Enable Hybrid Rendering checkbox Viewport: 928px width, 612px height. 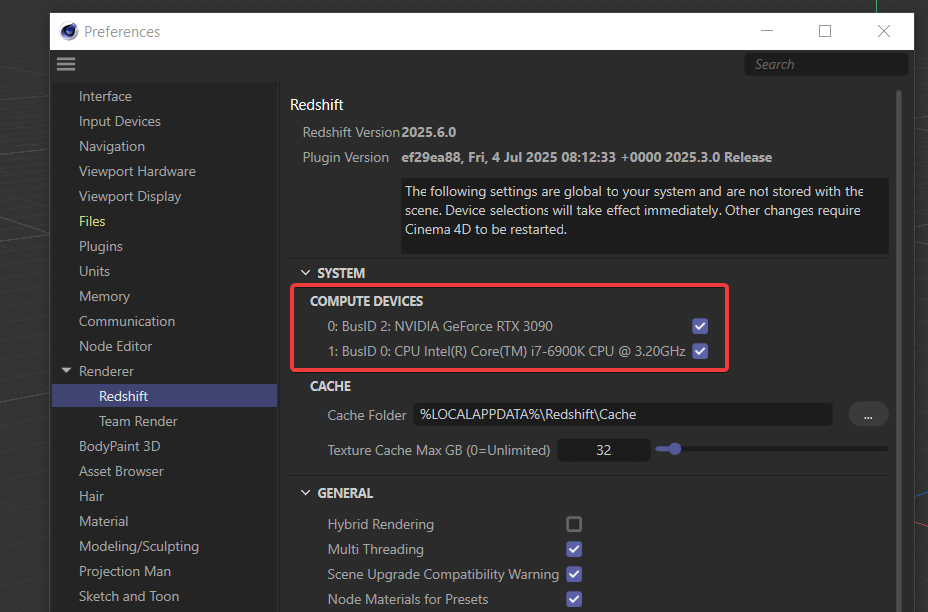coord(574,524)
